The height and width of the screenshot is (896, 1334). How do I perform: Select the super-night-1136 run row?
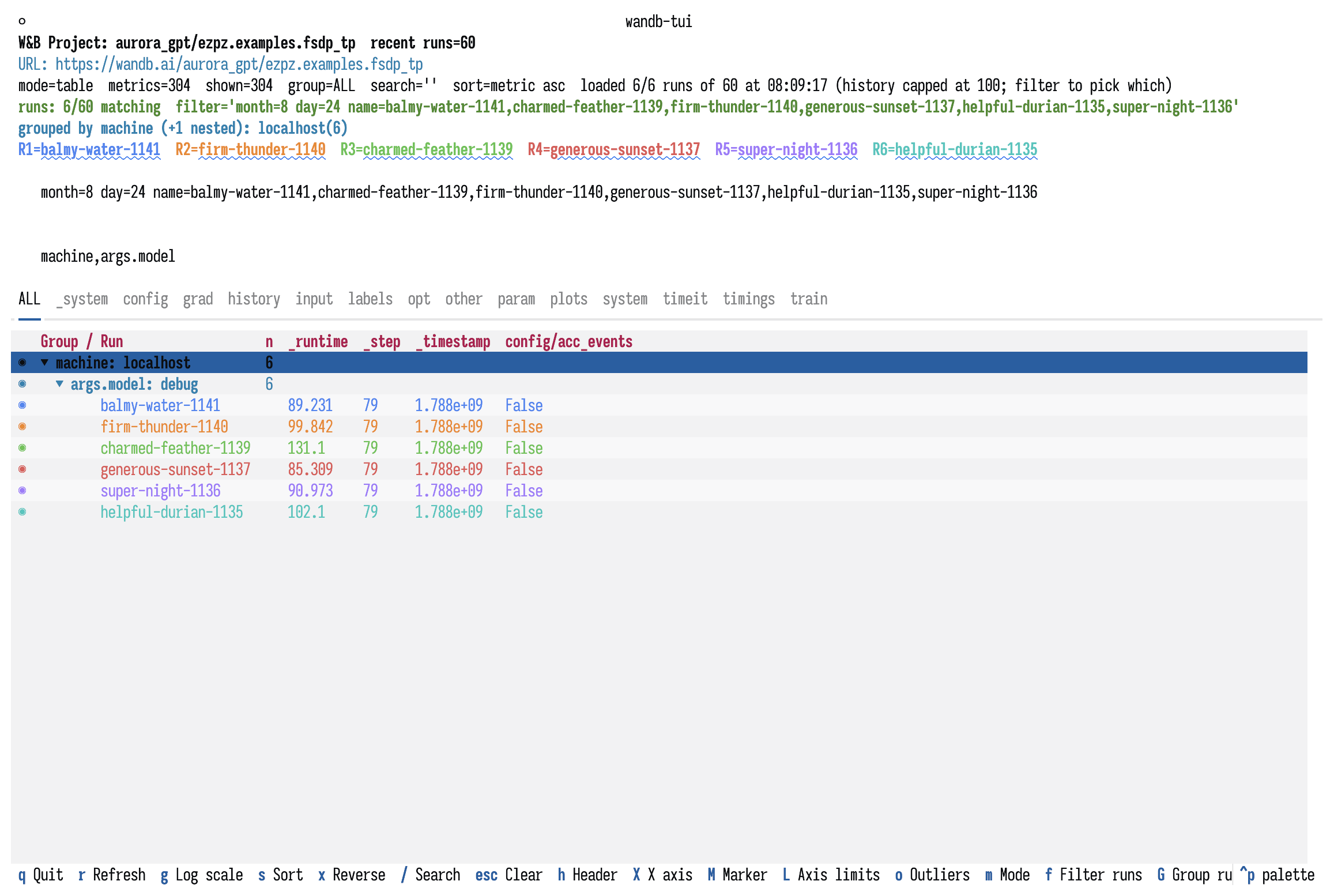coord(659,491)
